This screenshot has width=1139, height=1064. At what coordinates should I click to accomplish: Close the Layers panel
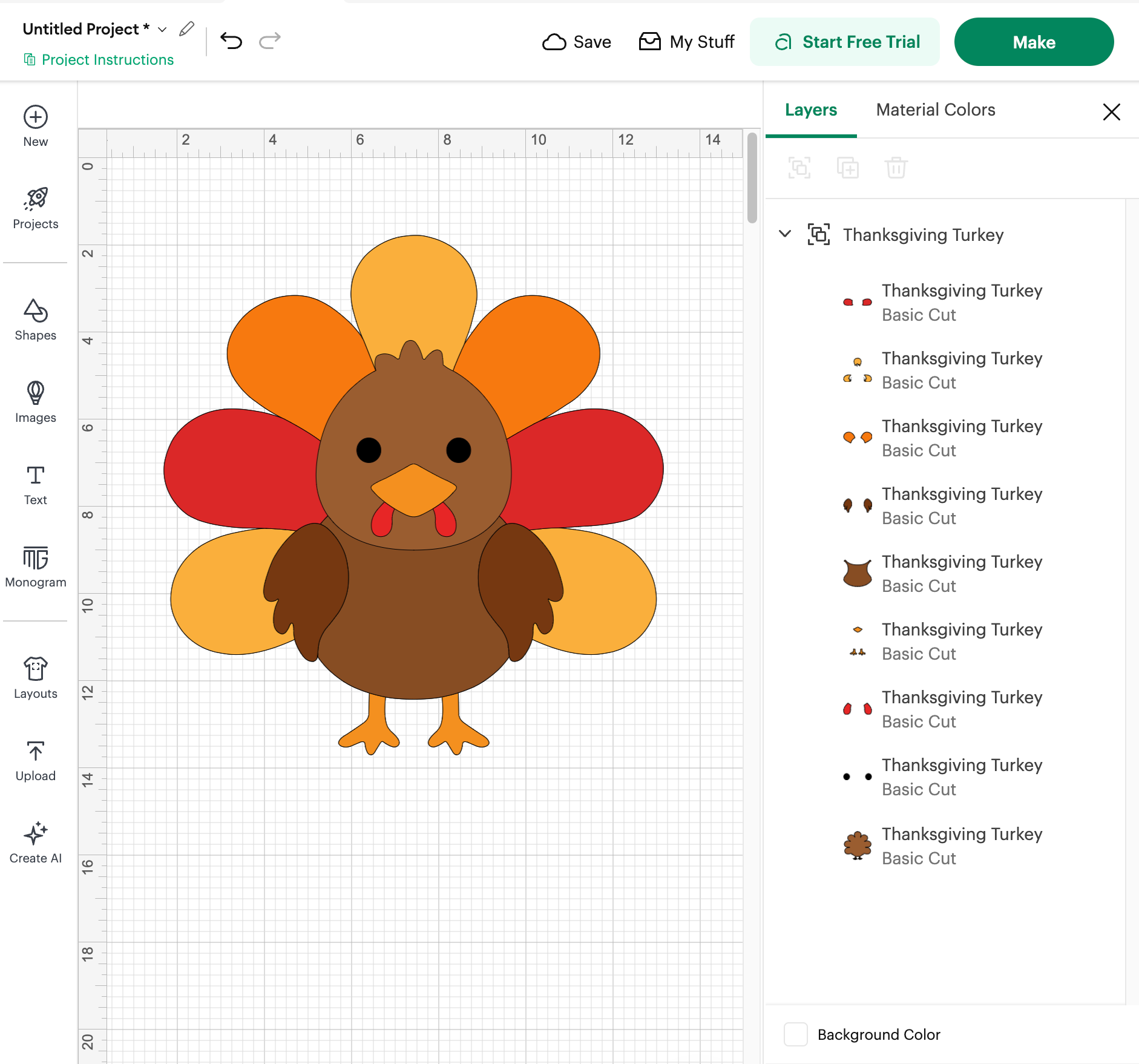[1112, 111]
